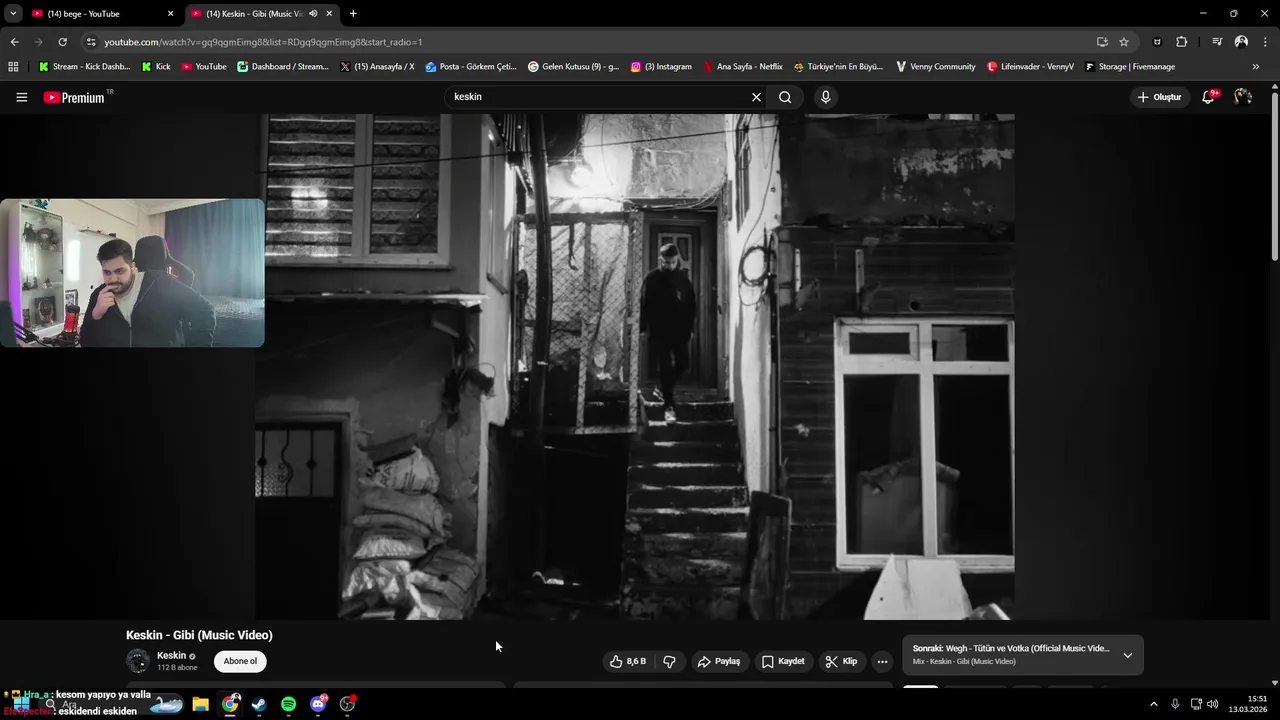
Task: Open 'Gelen Kutusu (9)' Gmail bookmark
Action: pos(574,67)
